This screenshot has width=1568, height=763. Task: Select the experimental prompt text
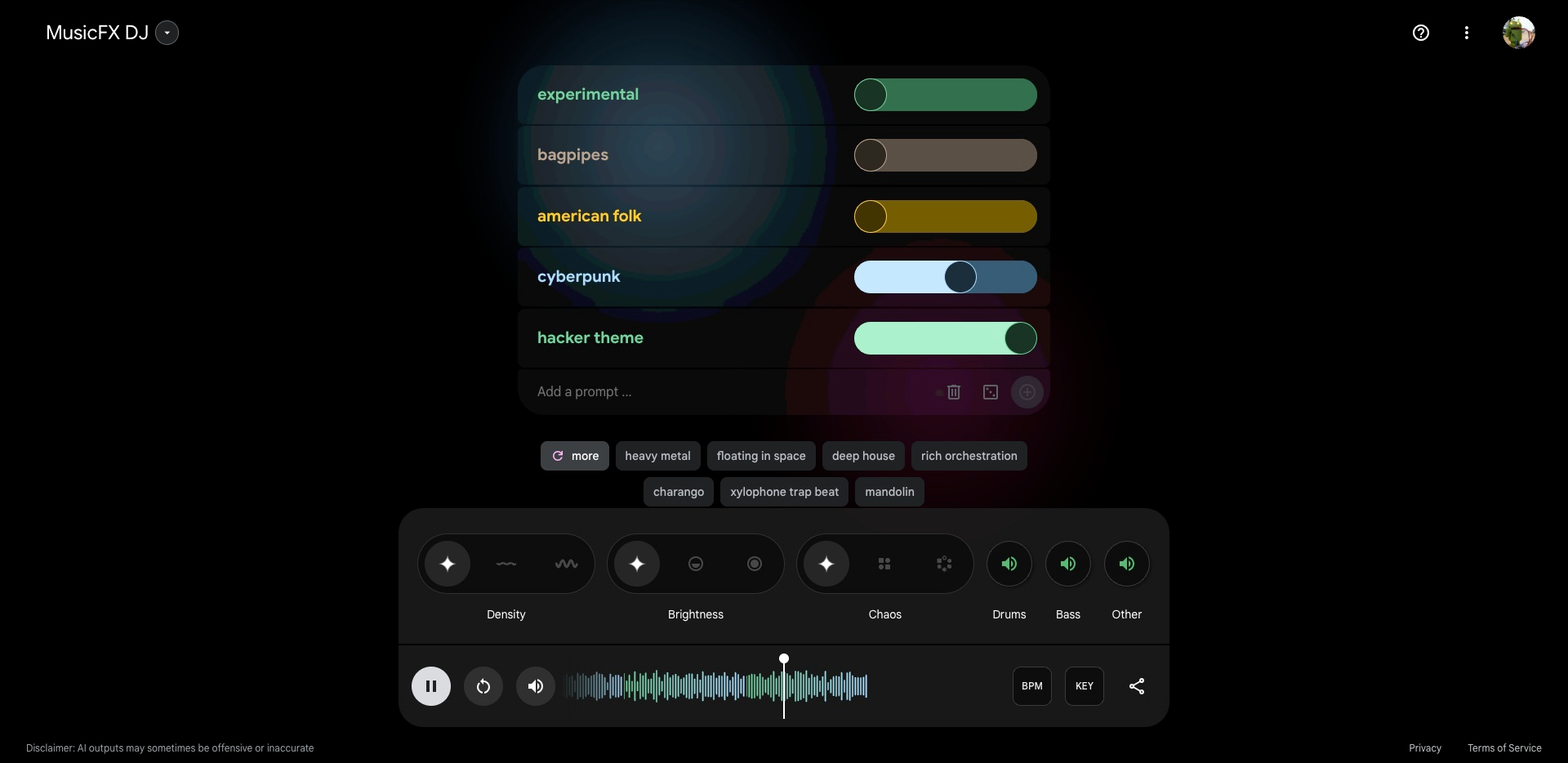588,94
